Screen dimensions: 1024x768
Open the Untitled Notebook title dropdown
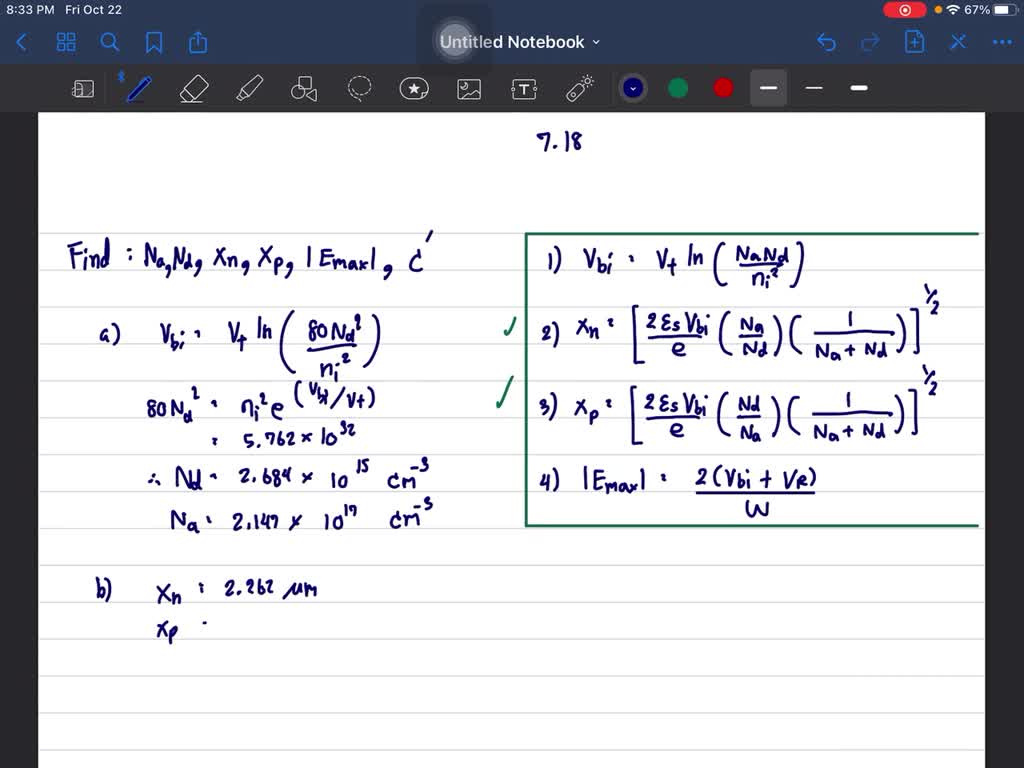[x=596, y=42]
